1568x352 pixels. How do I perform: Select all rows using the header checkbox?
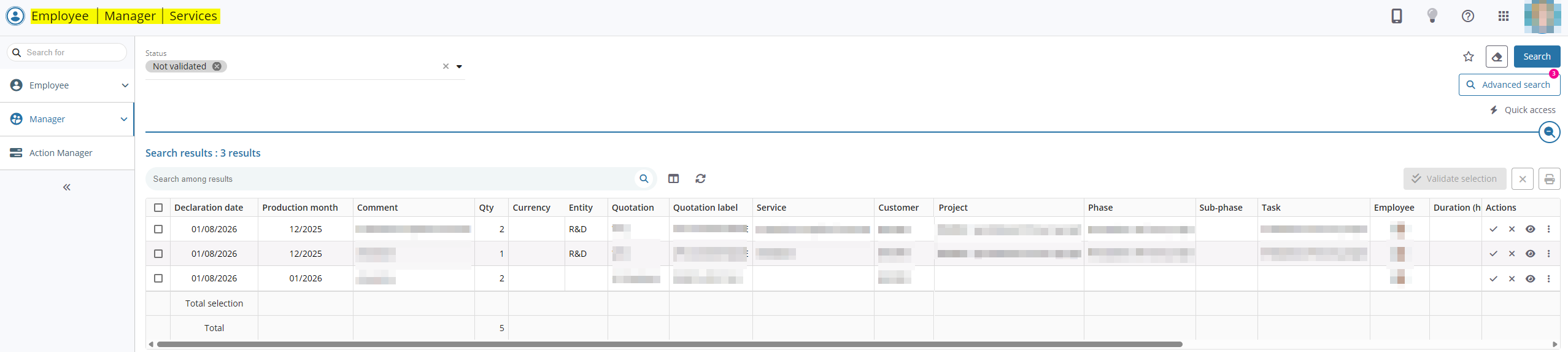(x=158, y=208)
